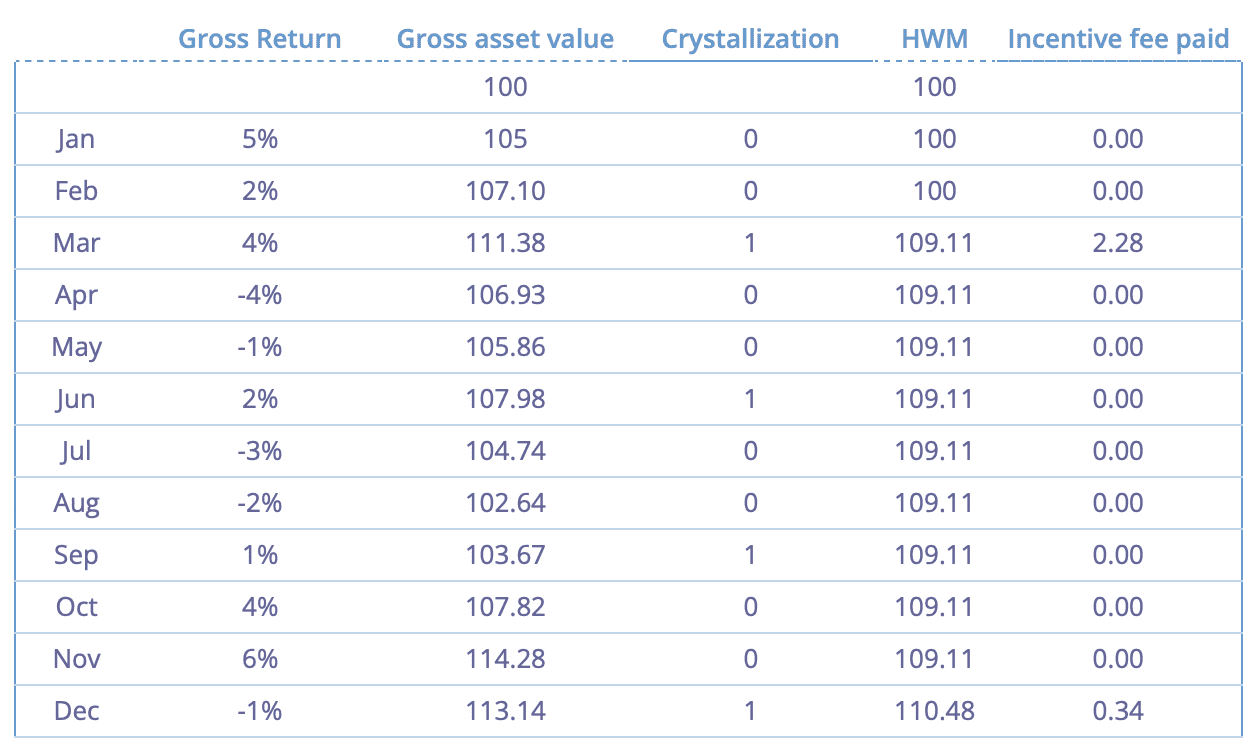Viewport: 1255px width, 752px height.
Task: Click the Gross asset value header
Action: (505, 39)
